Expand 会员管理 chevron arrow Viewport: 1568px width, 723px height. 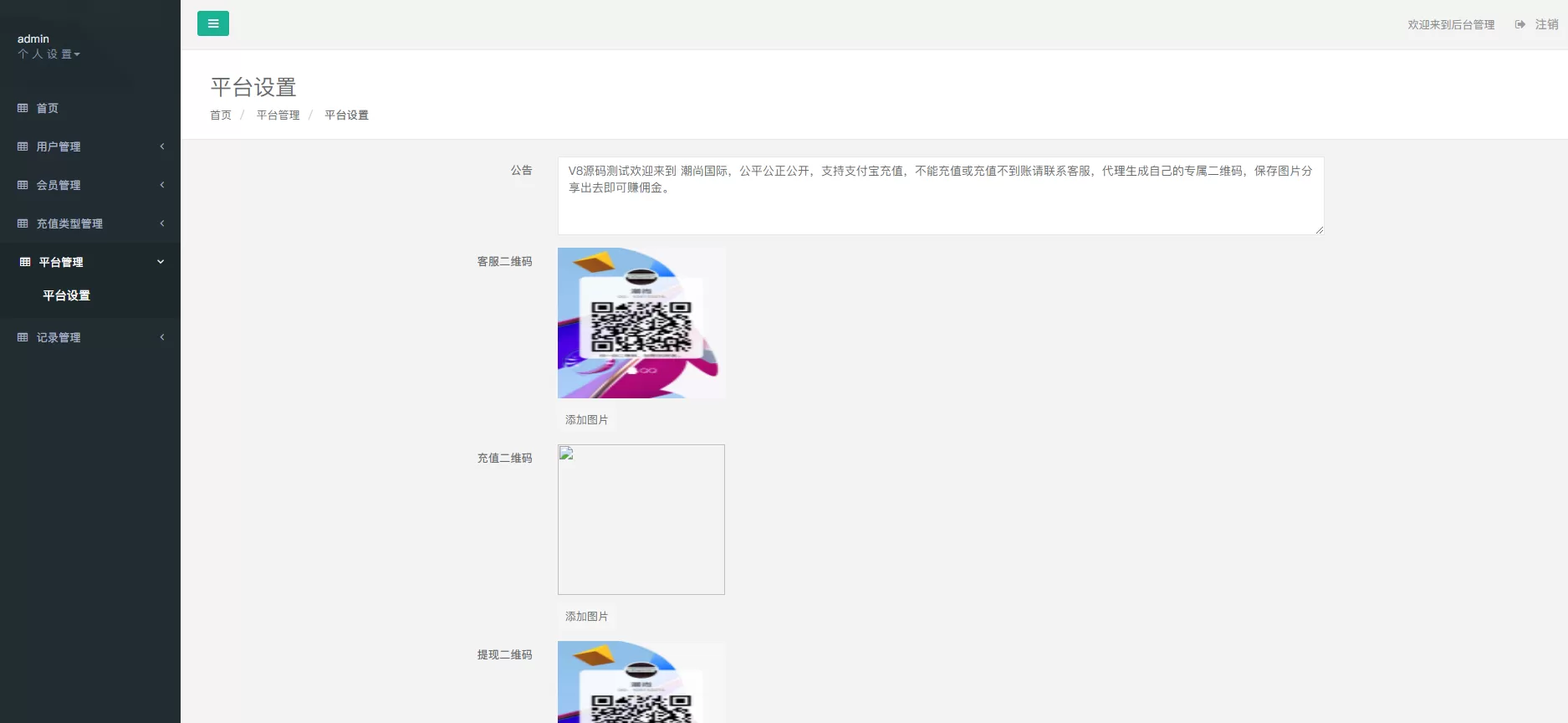pyautogui.click(x=162, y=185)
